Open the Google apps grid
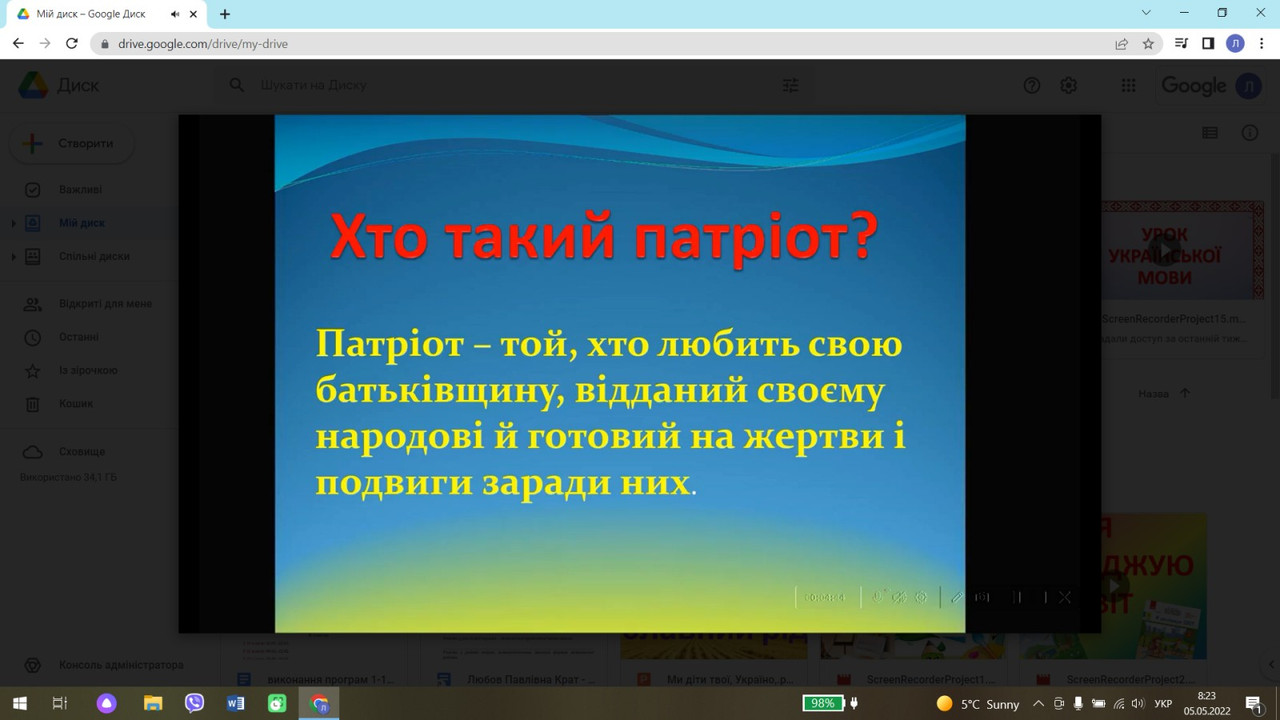The height and width of the screenshot is (720, 1280). tap(1128, 86)
